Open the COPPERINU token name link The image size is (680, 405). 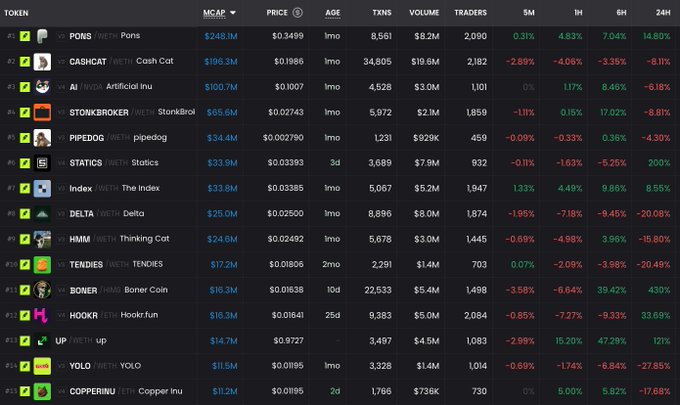92,391
